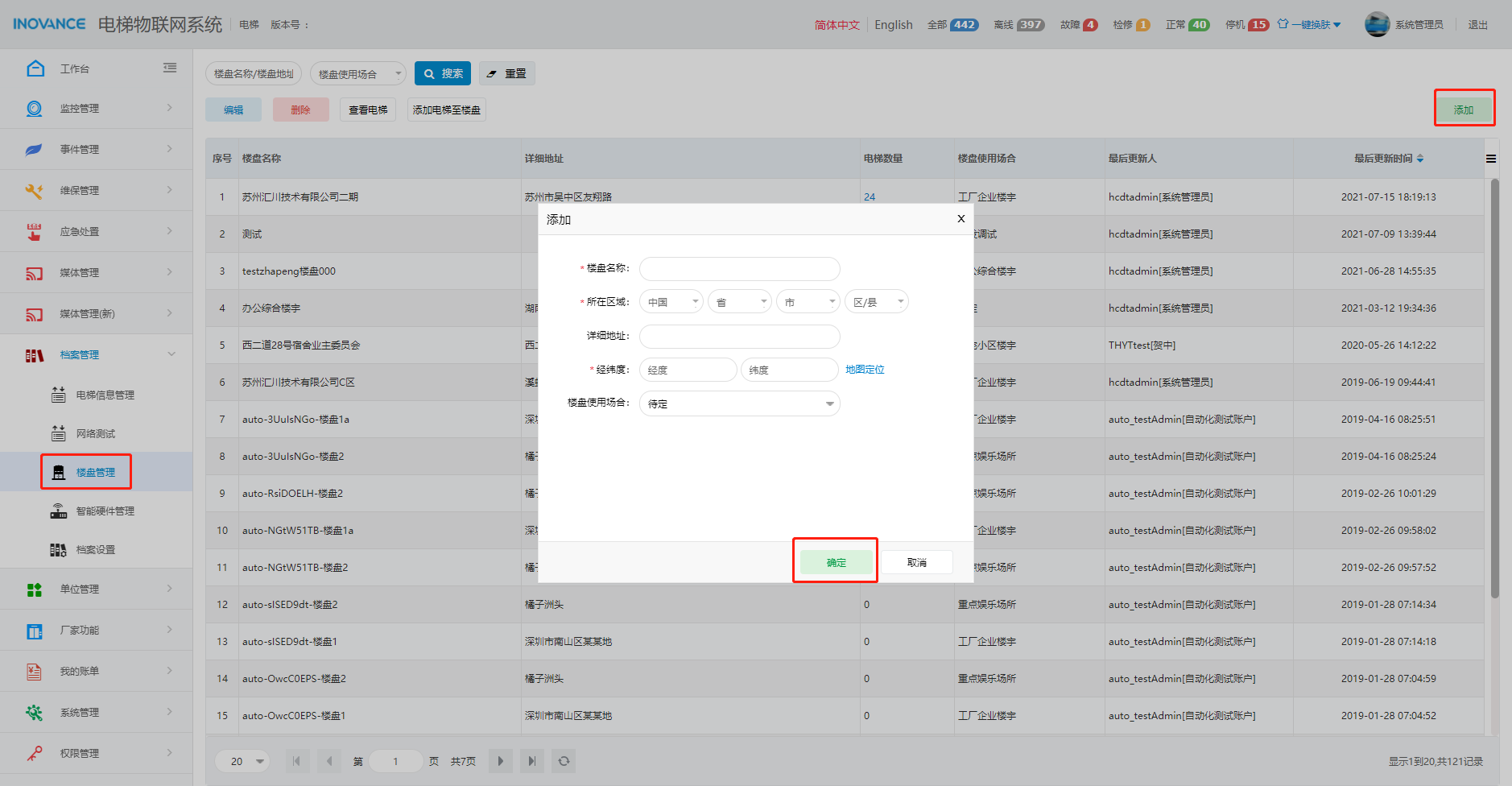The width and height of the screenshot is (1512, 786).
Task: Open the 市 city dropdown
Action: pyautogui.click(x=808, y=302)
